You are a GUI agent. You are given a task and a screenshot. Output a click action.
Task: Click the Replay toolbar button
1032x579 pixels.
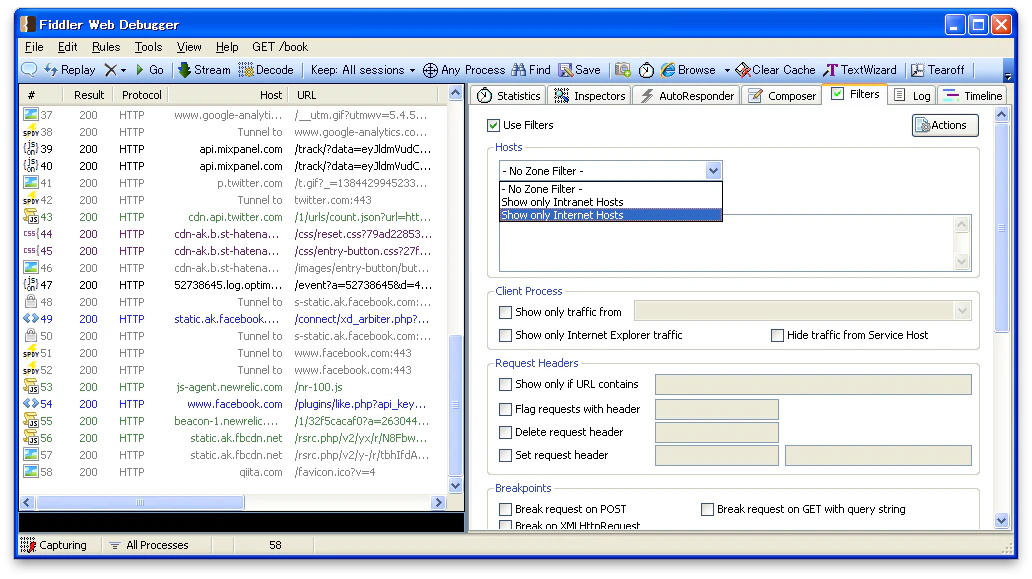pyautogui.click(x=70, y=70)
